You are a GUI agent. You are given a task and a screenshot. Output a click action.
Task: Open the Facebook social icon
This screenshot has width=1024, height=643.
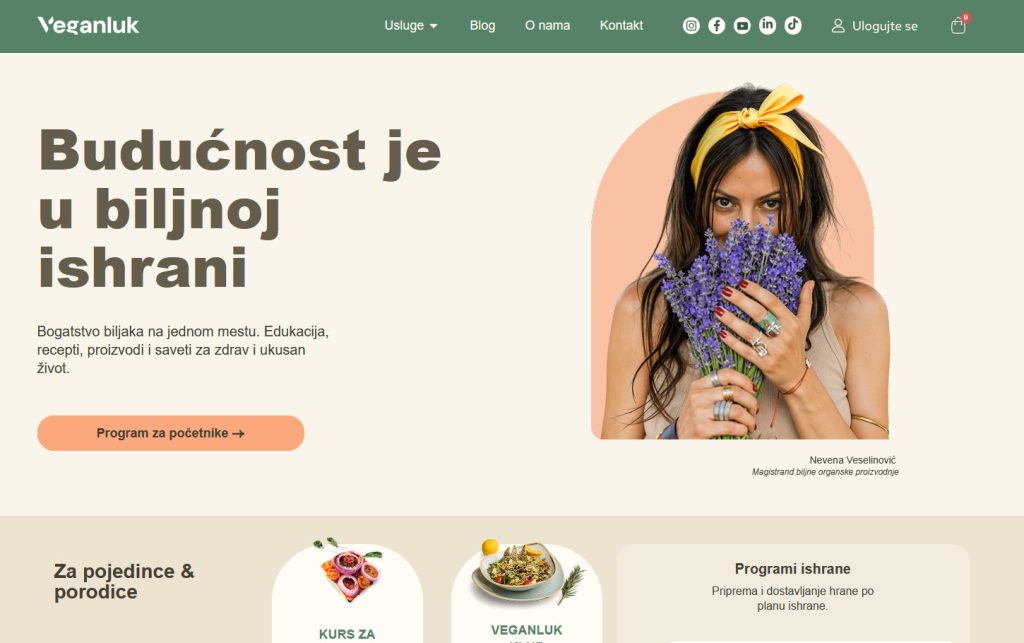pos(716,25)
